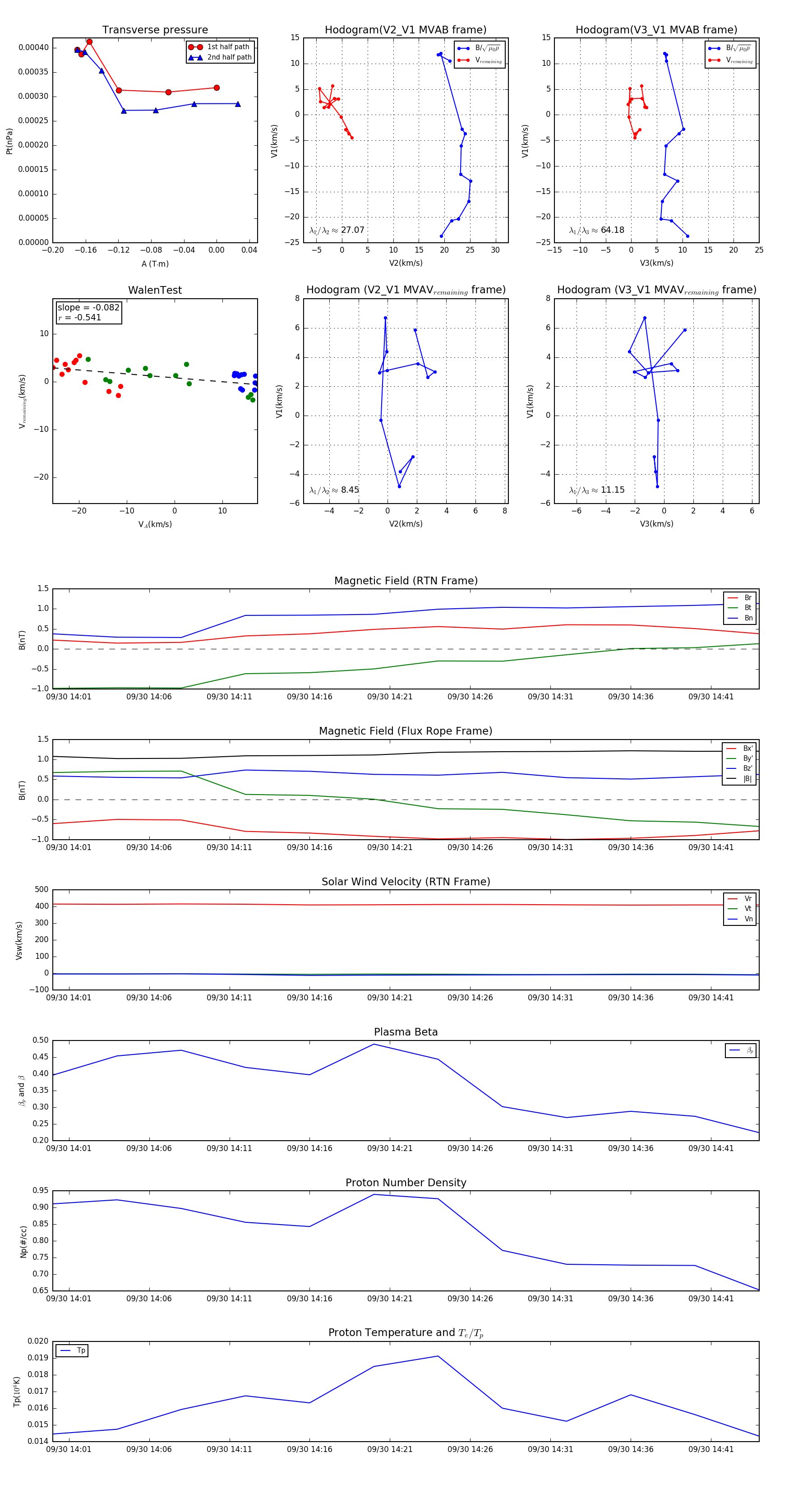Click eigenvalue ratio text '8.45'
The image size is (812, 1489).
(x=350, y=490)
